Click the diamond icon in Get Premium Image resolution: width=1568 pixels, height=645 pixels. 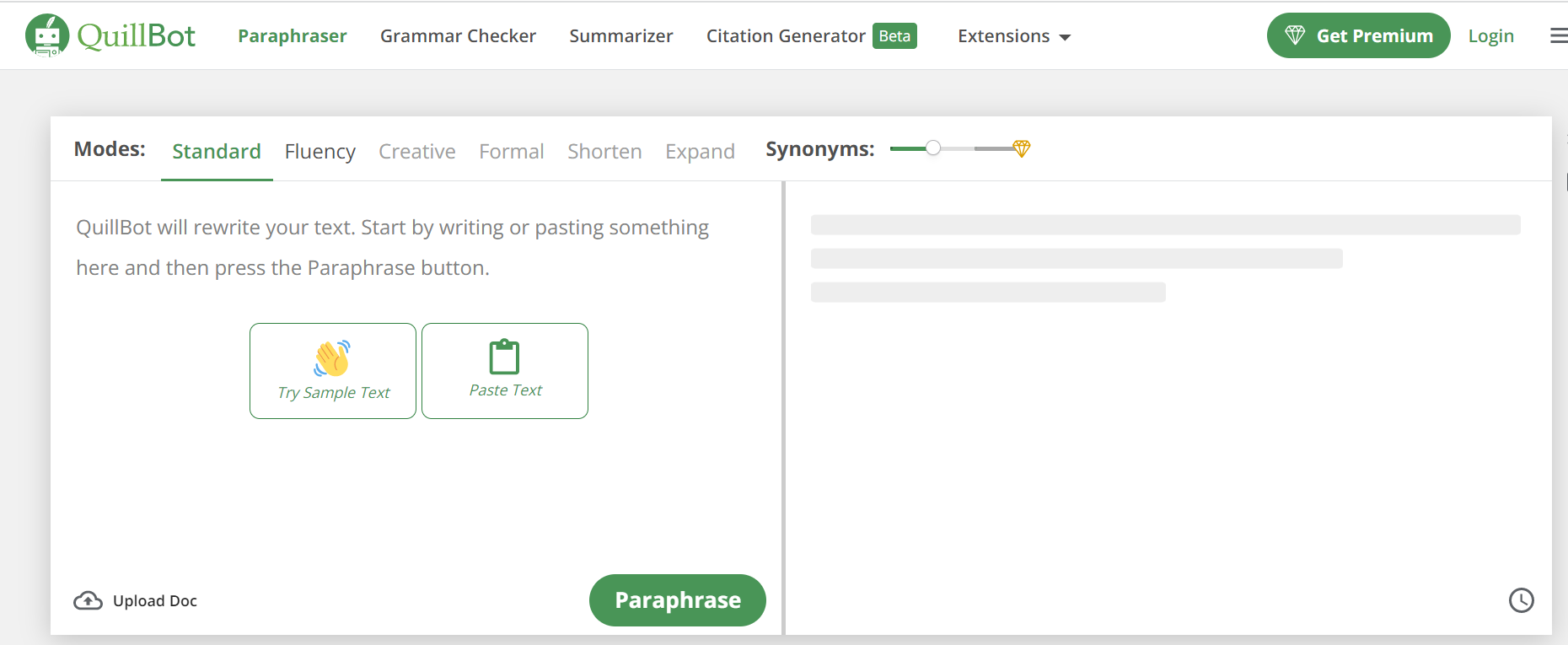point(1295,35)
